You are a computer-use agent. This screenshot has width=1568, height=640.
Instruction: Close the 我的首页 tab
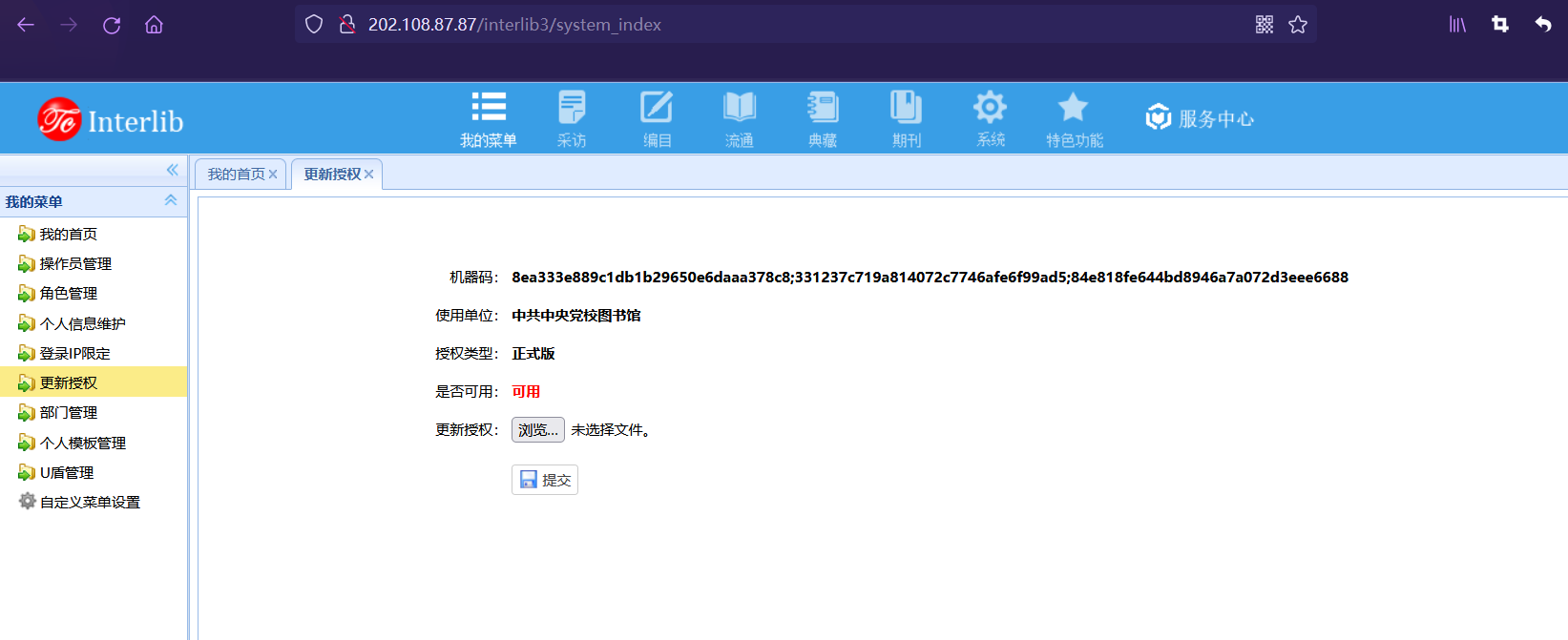[273, 175]
